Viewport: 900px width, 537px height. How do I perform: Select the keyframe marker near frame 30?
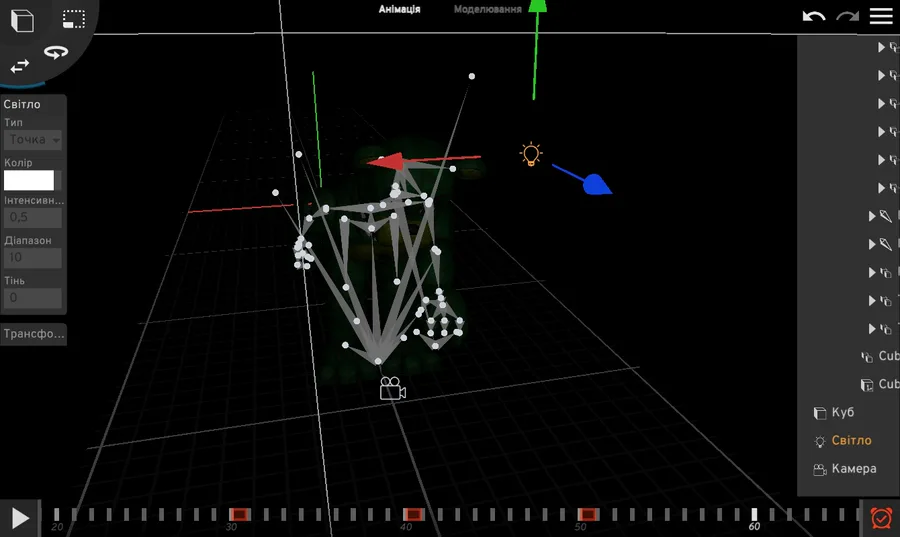pyautogui.click(x=239, y=514)
